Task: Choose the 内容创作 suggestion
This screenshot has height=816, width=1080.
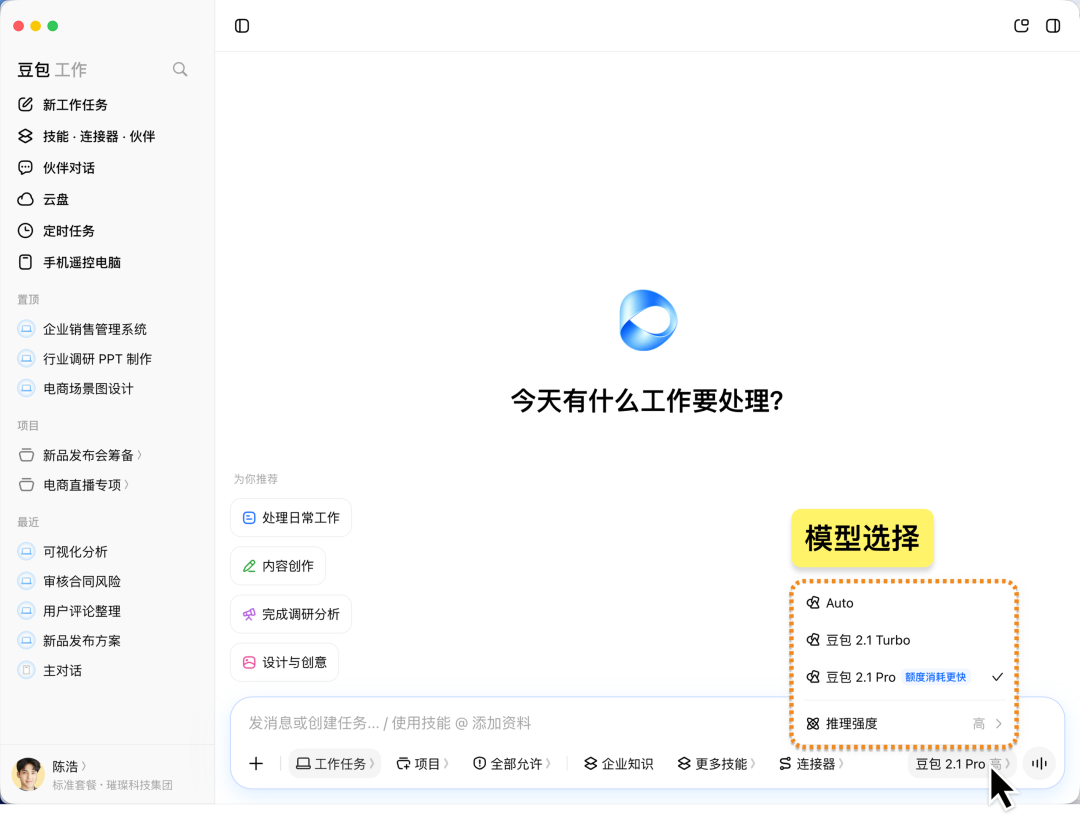Action: 278,566
